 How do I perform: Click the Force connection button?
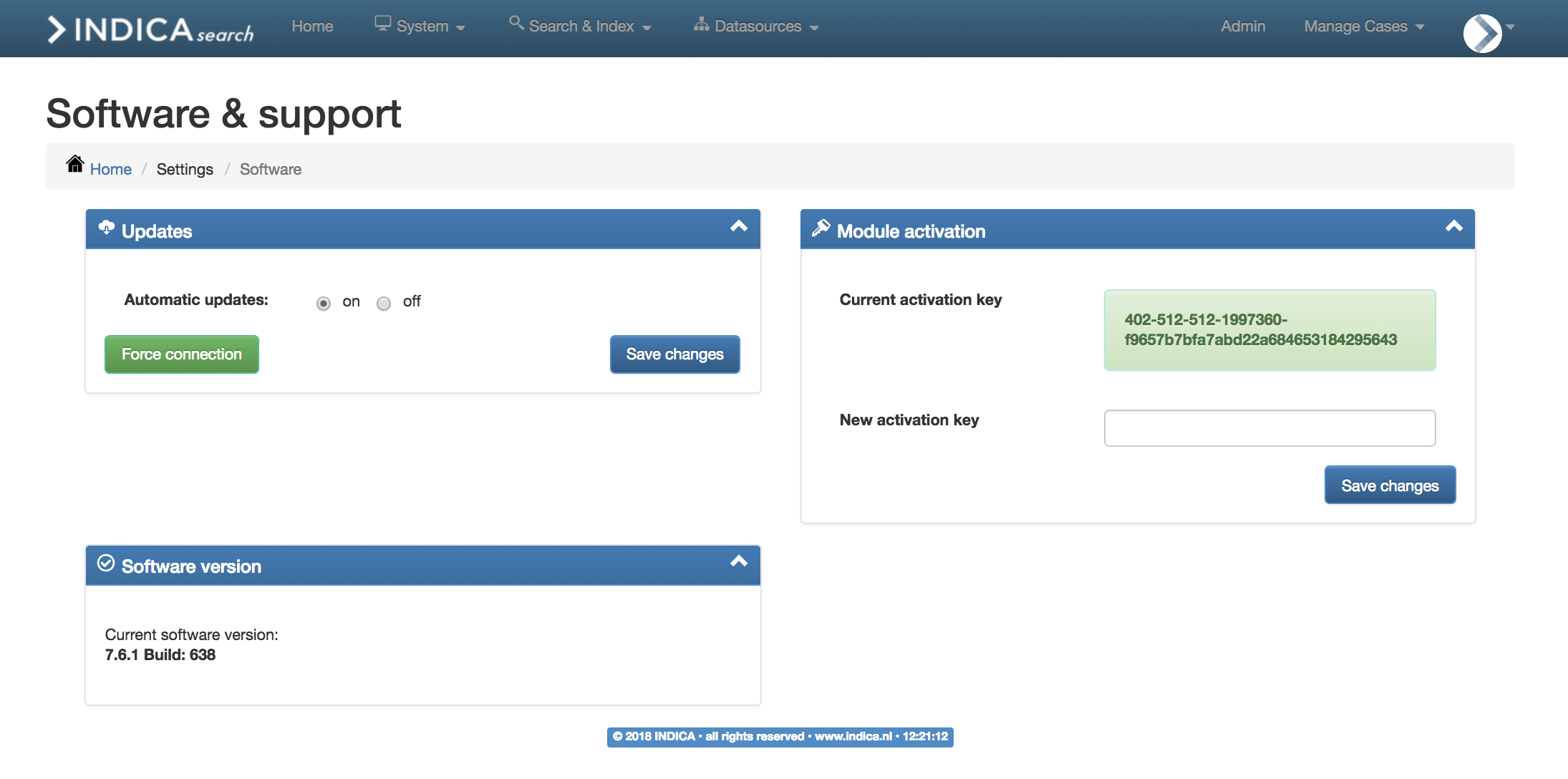(182, 354)
